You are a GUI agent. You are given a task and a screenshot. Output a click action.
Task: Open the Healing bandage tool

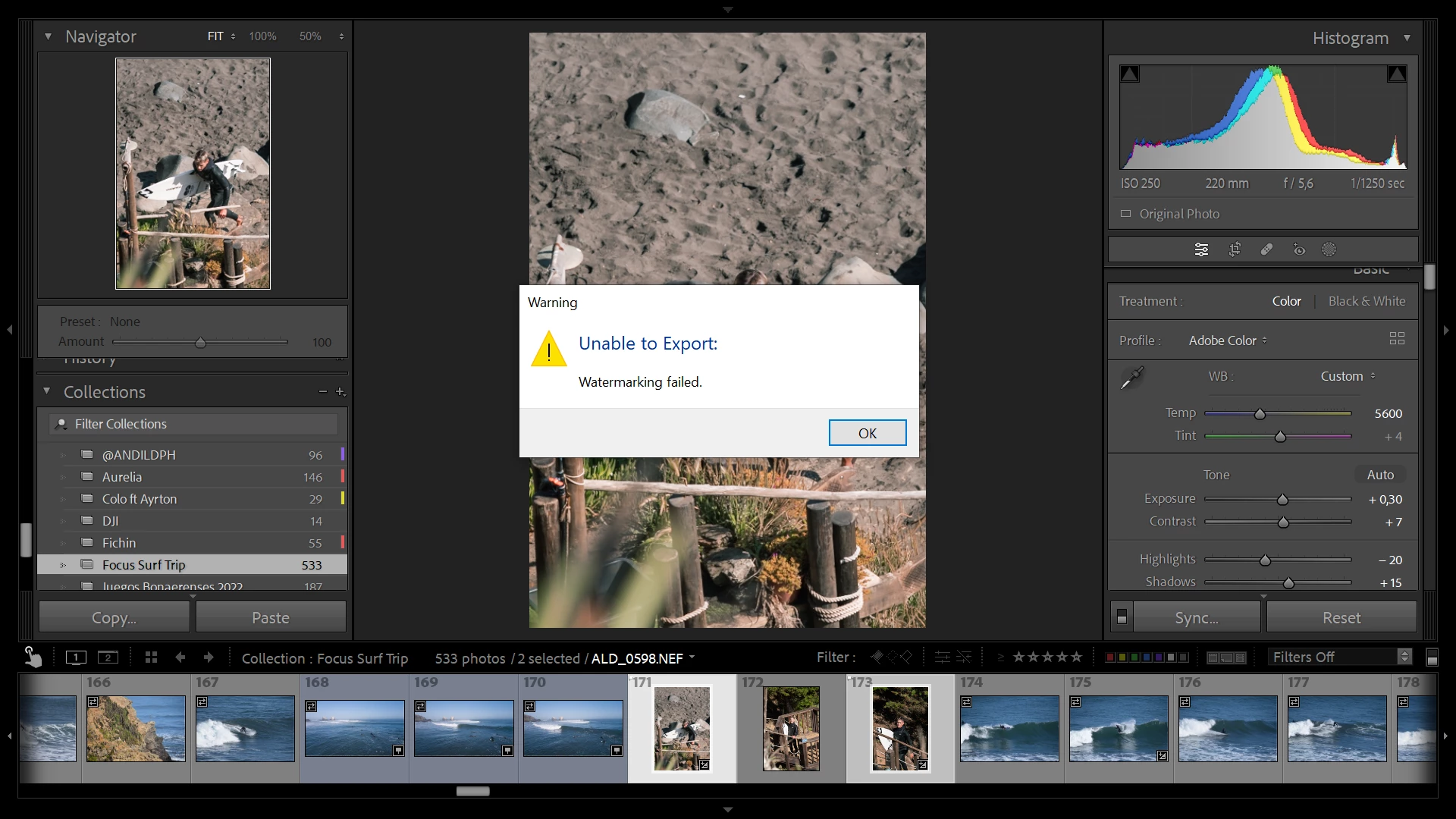(x=1266, y=249)
